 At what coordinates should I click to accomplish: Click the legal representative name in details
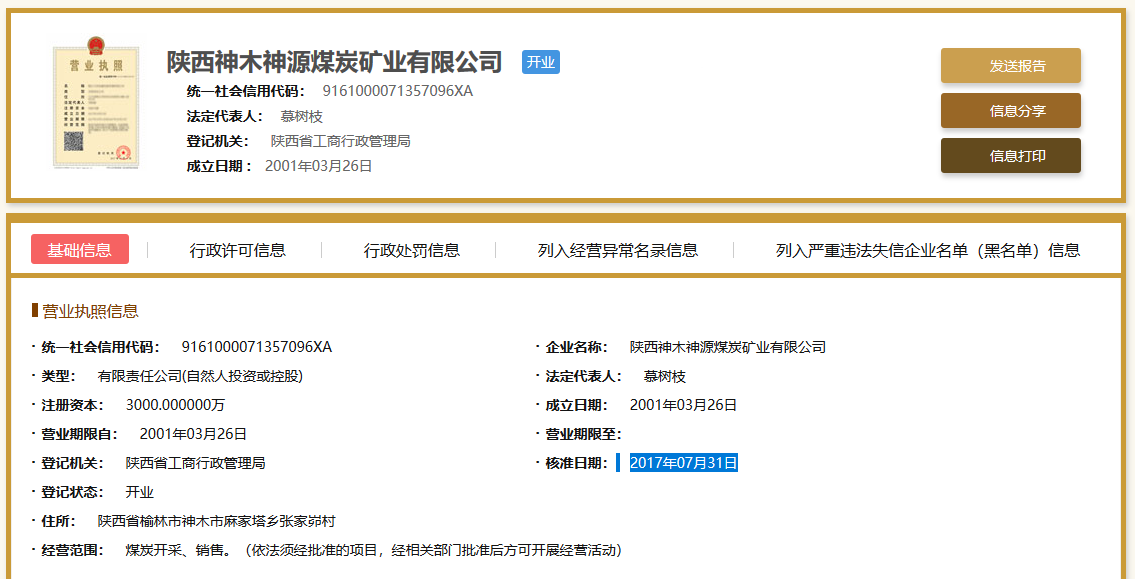(664, 376)
